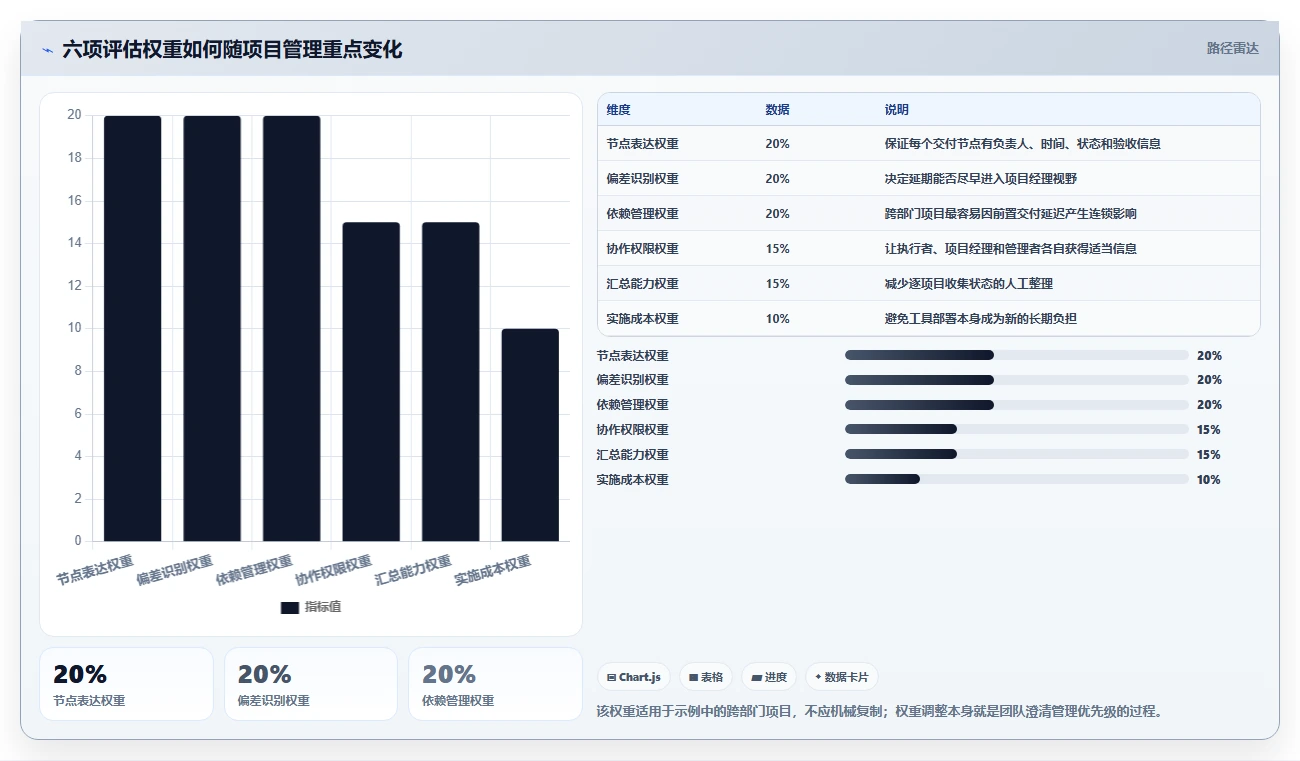Click the 偏差识别权重 bar in chart

pyautogui.click(x=212, y=328)
